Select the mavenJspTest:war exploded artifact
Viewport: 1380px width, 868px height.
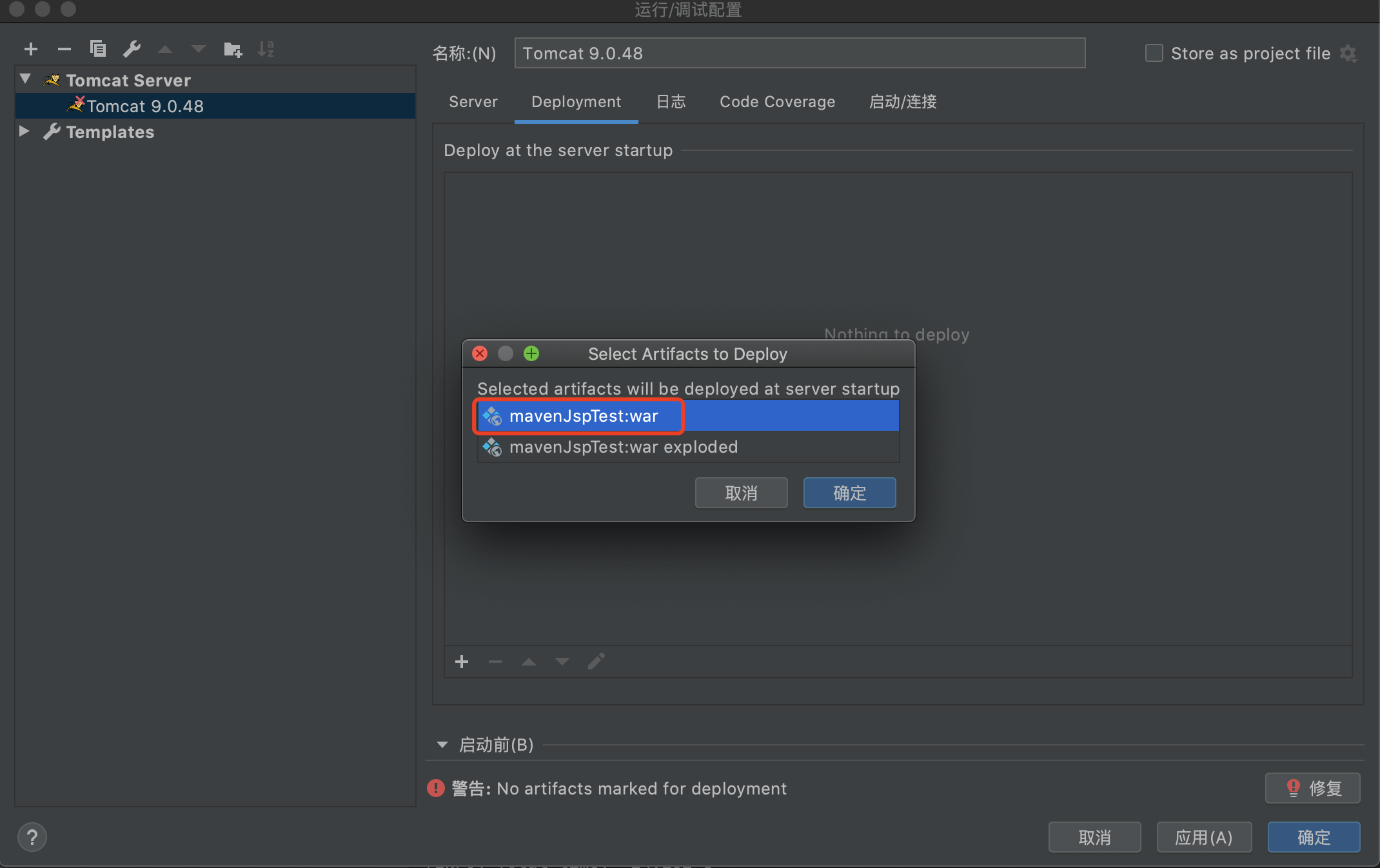(688, 447)
